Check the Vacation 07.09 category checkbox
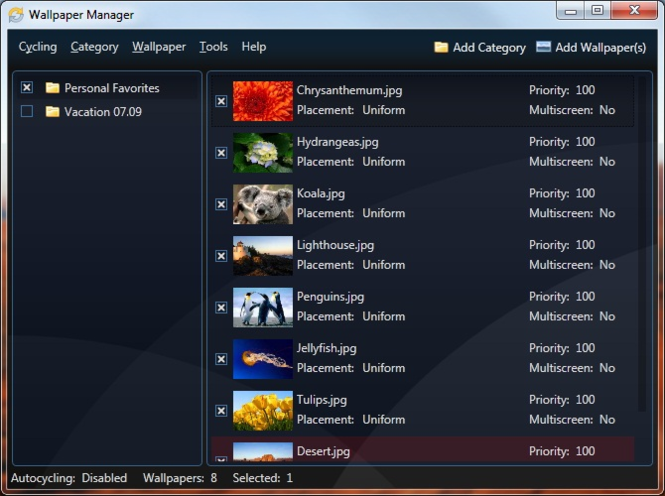 coord(27,111)
